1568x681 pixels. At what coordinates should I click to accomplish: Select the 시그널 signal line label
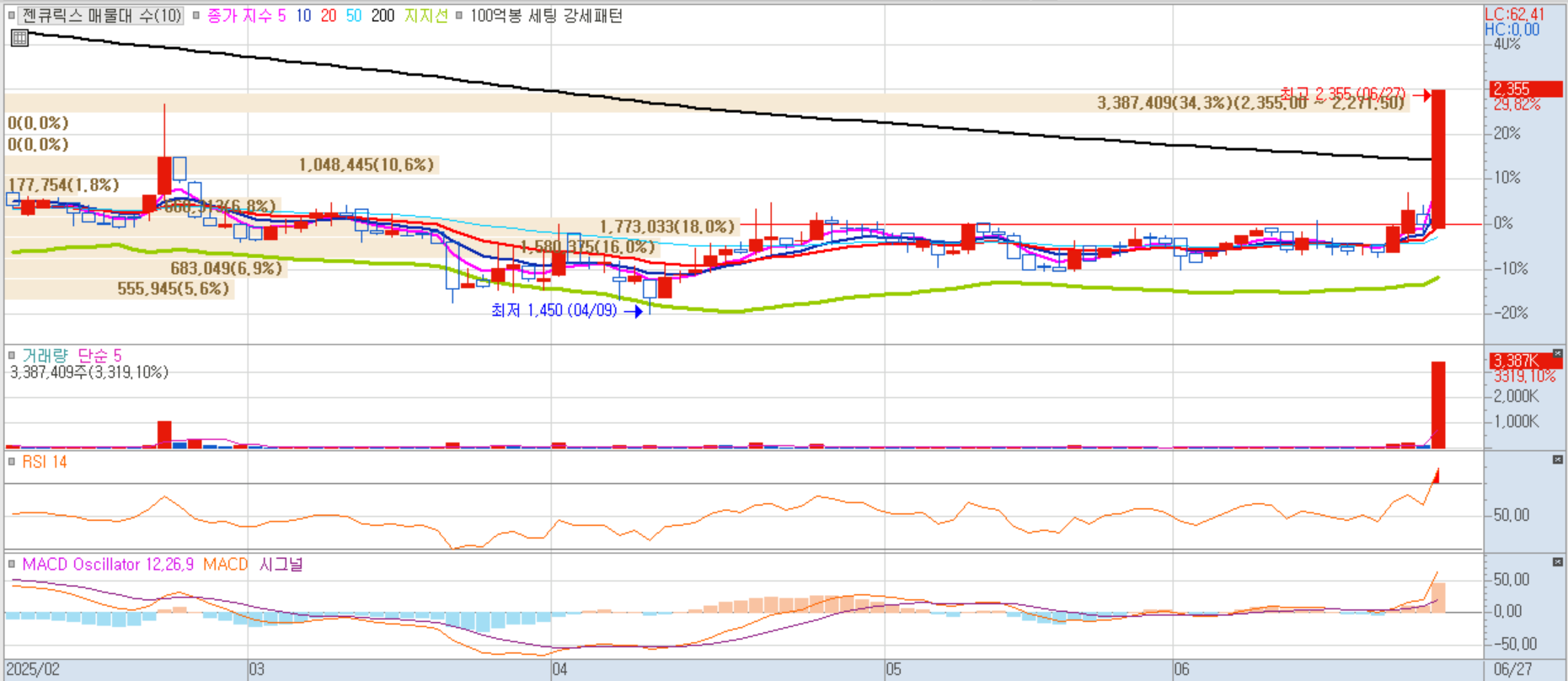(281, 564)
